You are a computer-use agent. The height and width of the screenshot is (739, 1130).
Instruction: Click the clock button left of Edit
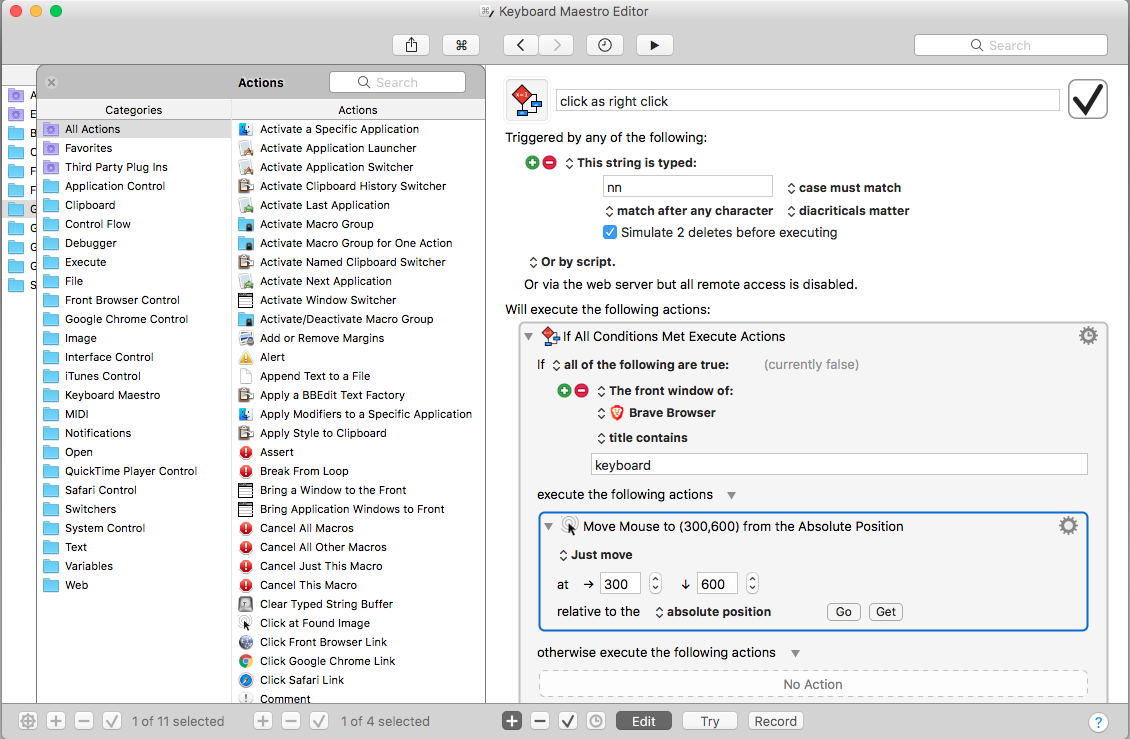(596, 721)
